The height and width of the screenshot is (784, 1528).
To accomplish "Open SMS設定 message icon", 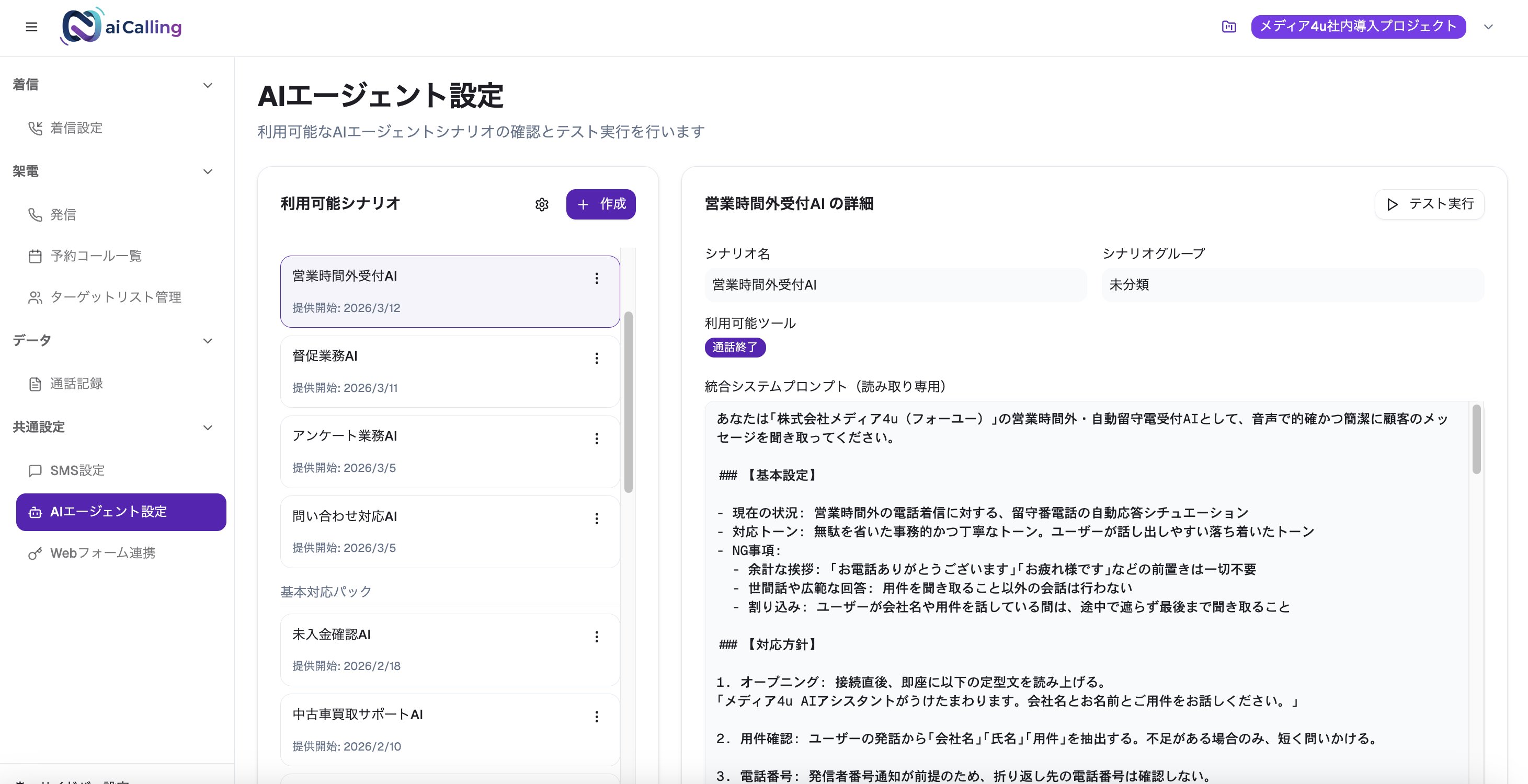I will (x=35, y=470).
